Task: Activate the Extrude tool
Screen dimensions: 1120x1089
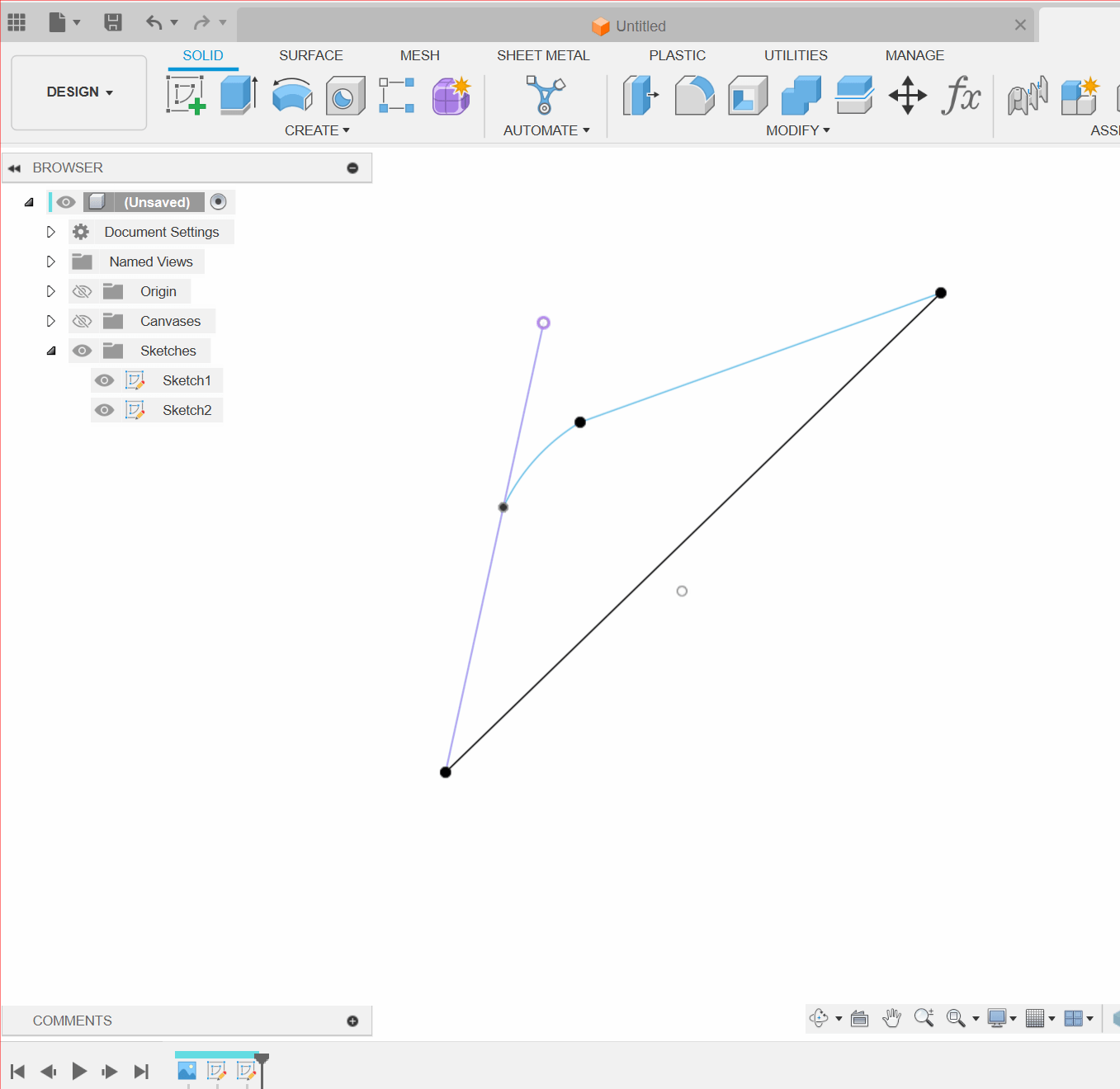Action: click(238, 95)
